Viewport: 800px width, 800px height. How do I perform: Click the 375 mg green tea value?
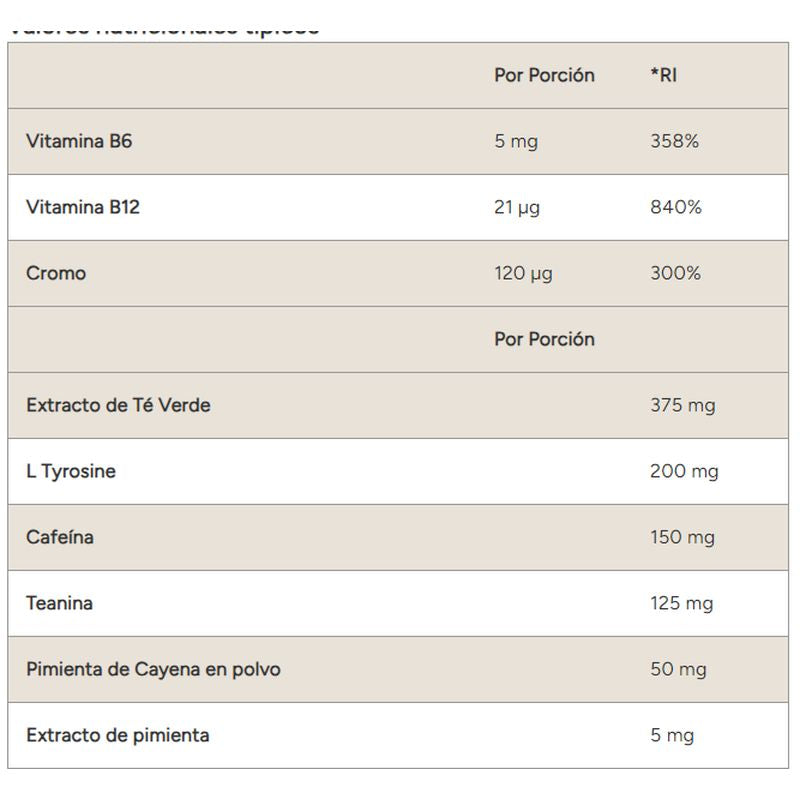coord(682,405)
